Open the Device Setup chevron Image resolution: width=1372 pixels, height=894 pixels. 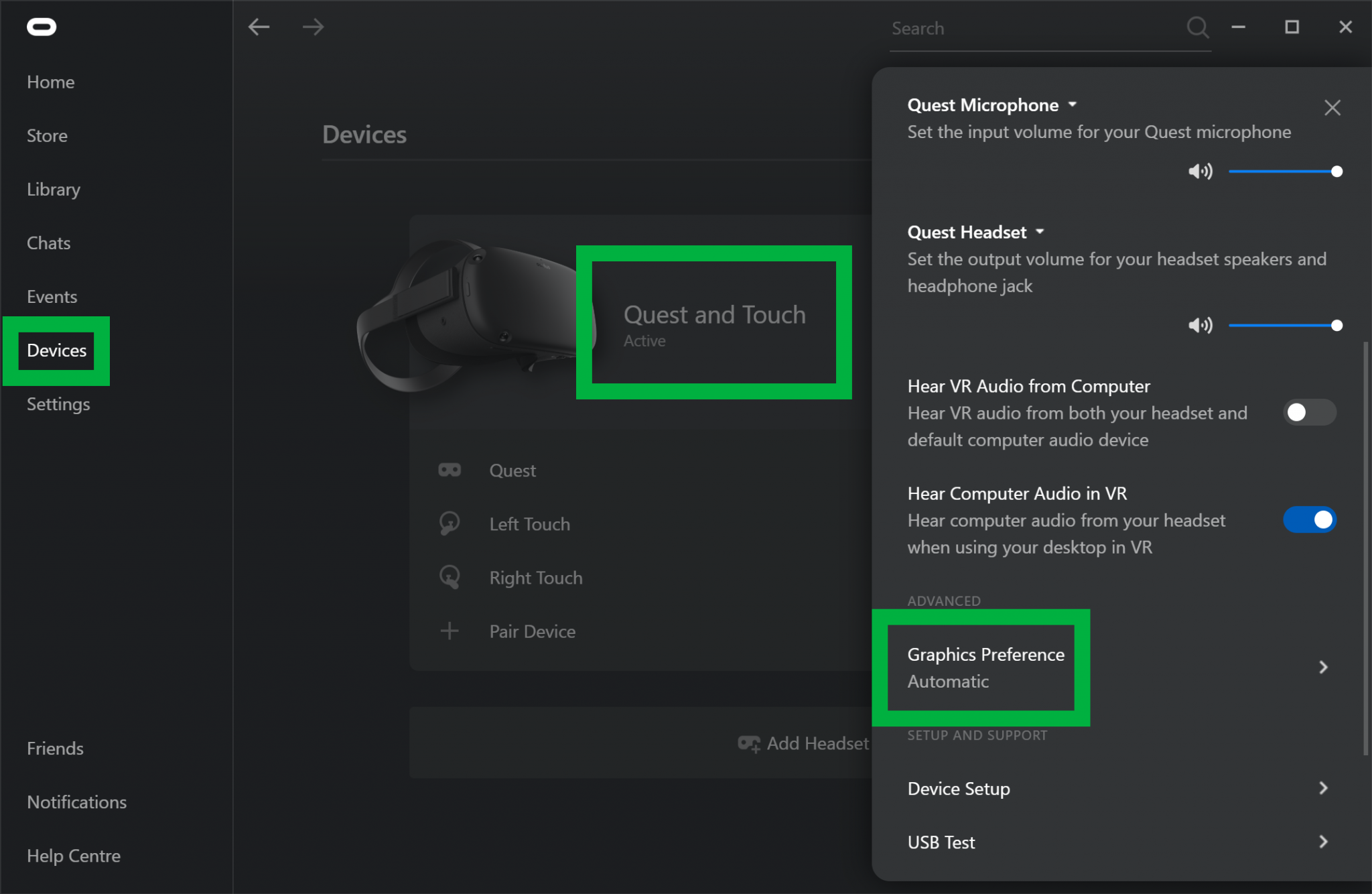pyautogui.click(x=1322, y=788)
